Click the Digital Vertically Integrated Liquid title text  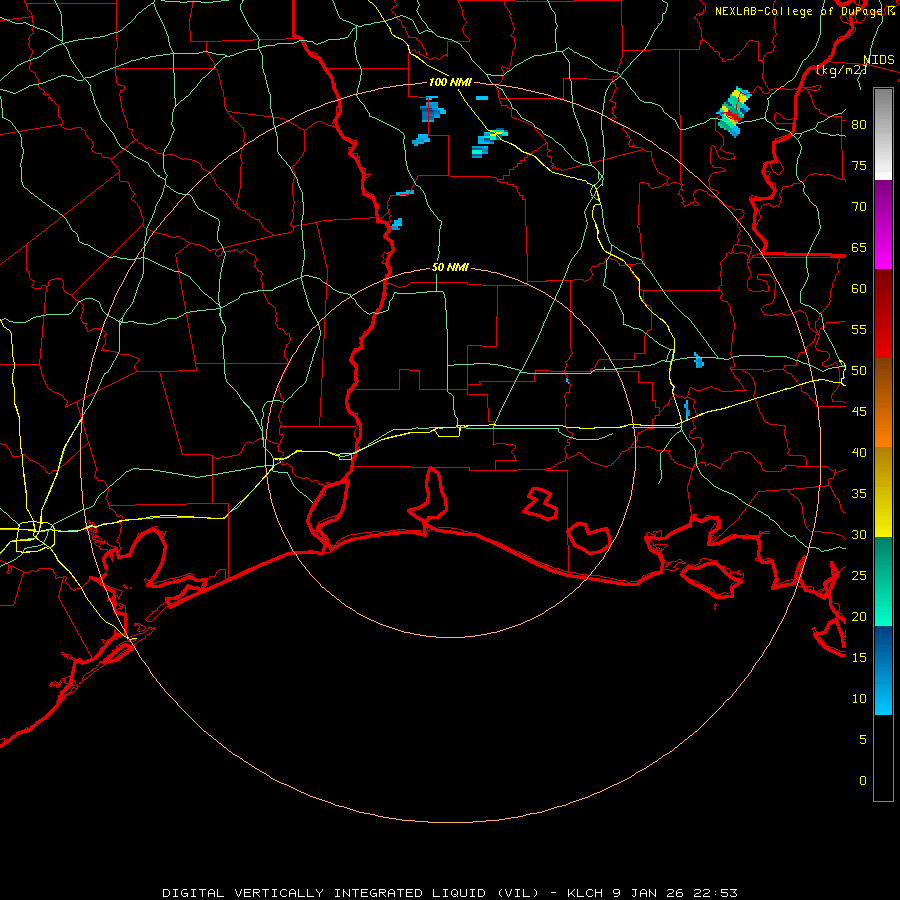(x=351, y=893)
